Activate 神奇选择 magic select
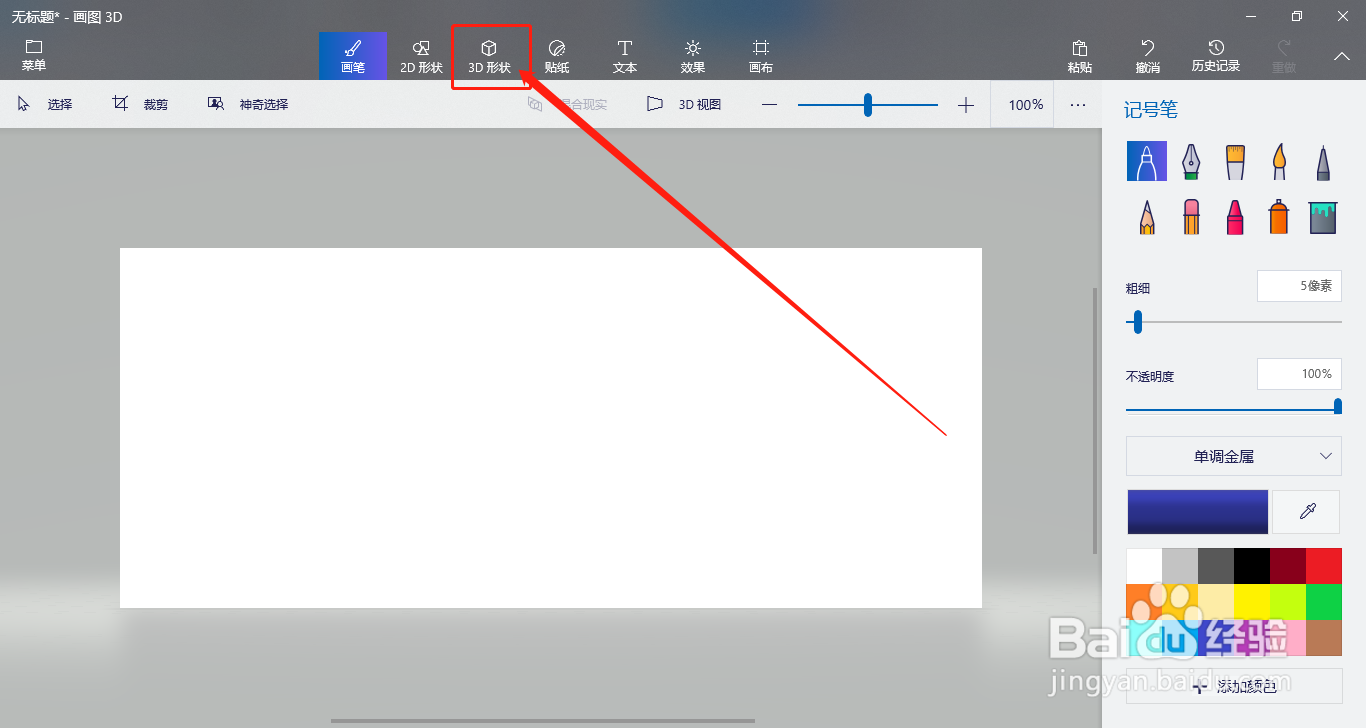The width and height of the screenshot is (1366, 728). 248,104
